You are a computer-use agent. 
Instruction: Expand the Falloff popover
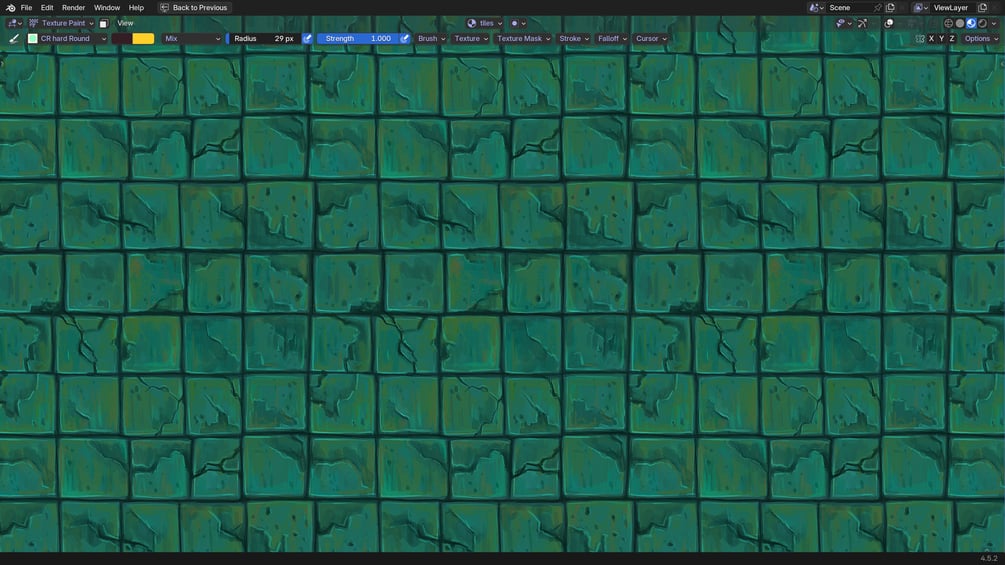611,38
